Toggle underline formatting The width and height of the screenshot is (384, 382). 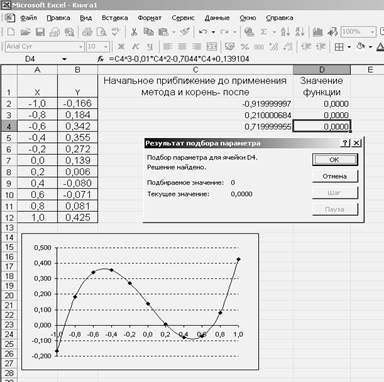click(150, 47)
